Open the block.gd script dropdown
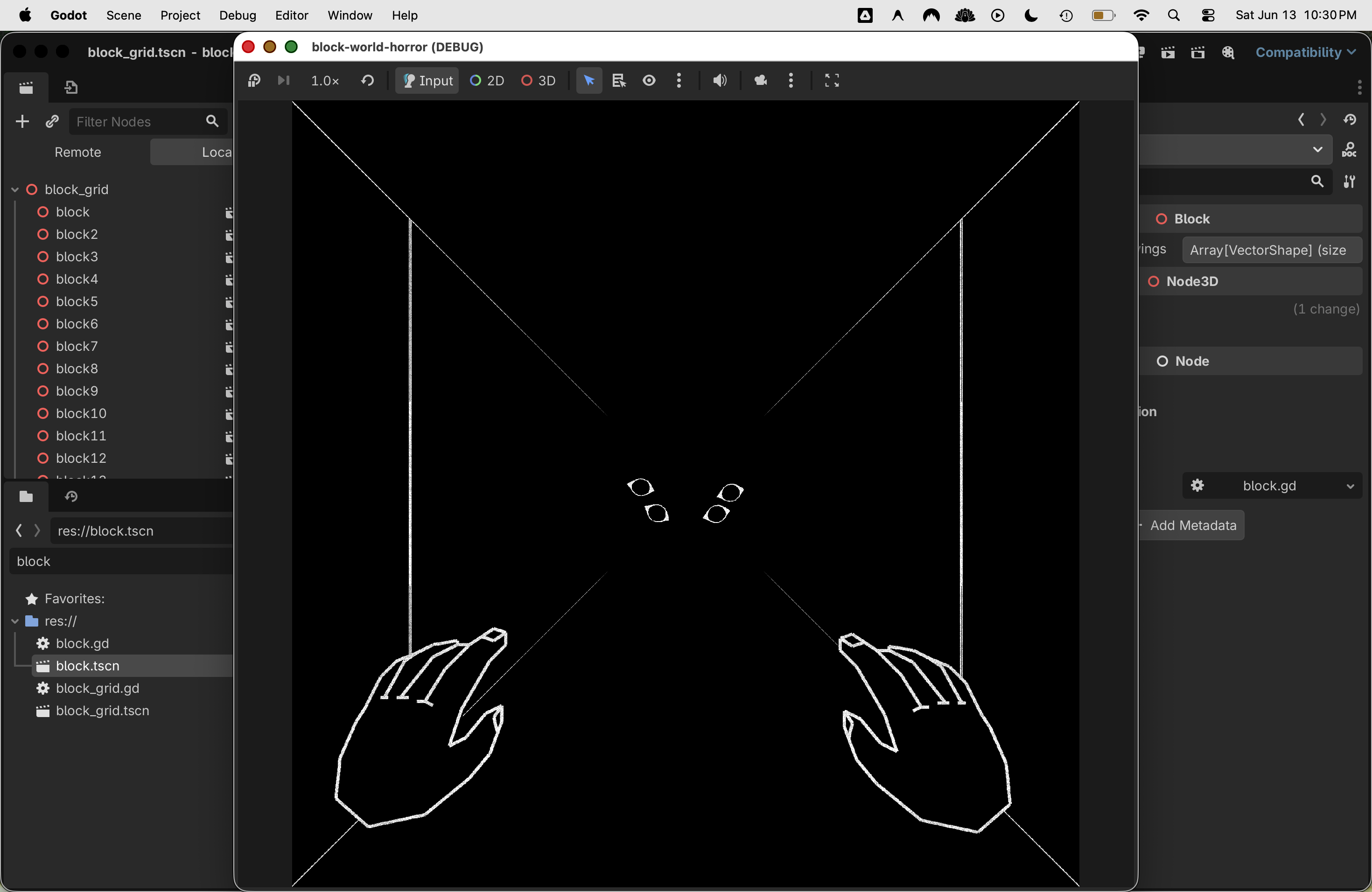This screenshot has width=1372, height=892. pyautogui.click(x=1272, y=486)
